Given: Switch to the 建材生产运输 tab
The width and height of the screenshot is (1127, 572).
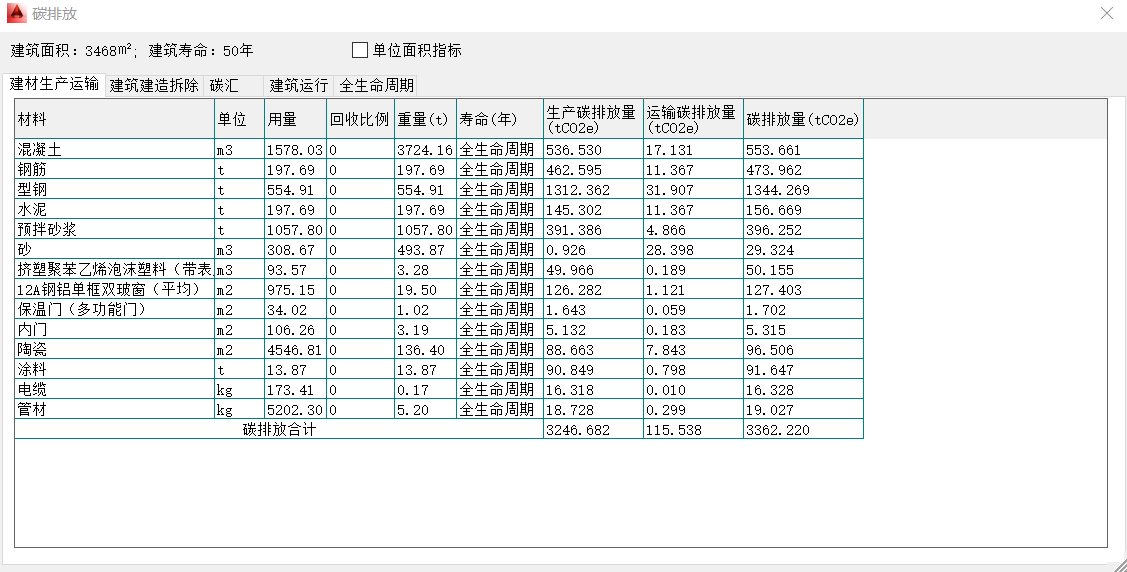Looking at the screenshot, I should click(x=54, y=84).
